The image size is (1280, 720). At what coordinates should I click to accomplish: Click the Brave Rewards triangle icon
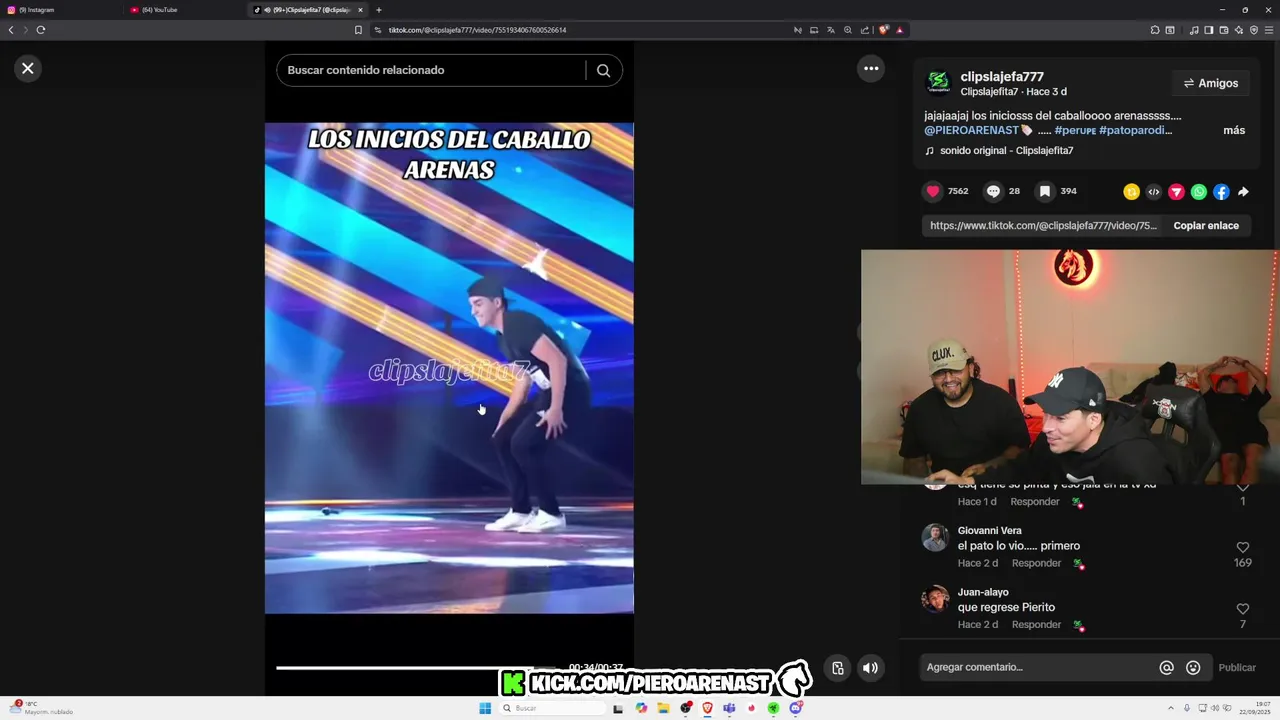pos(900,30)
